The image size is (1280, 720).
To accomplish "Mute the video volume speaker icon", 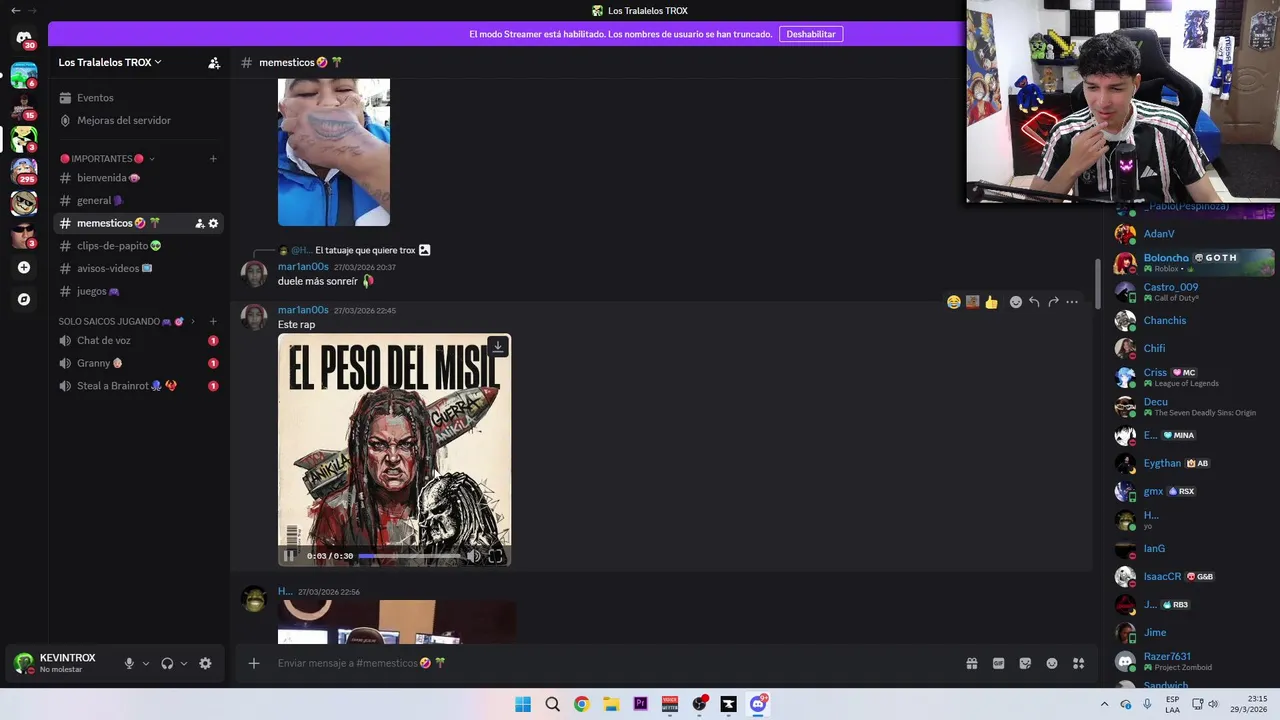I will (474, 556).
